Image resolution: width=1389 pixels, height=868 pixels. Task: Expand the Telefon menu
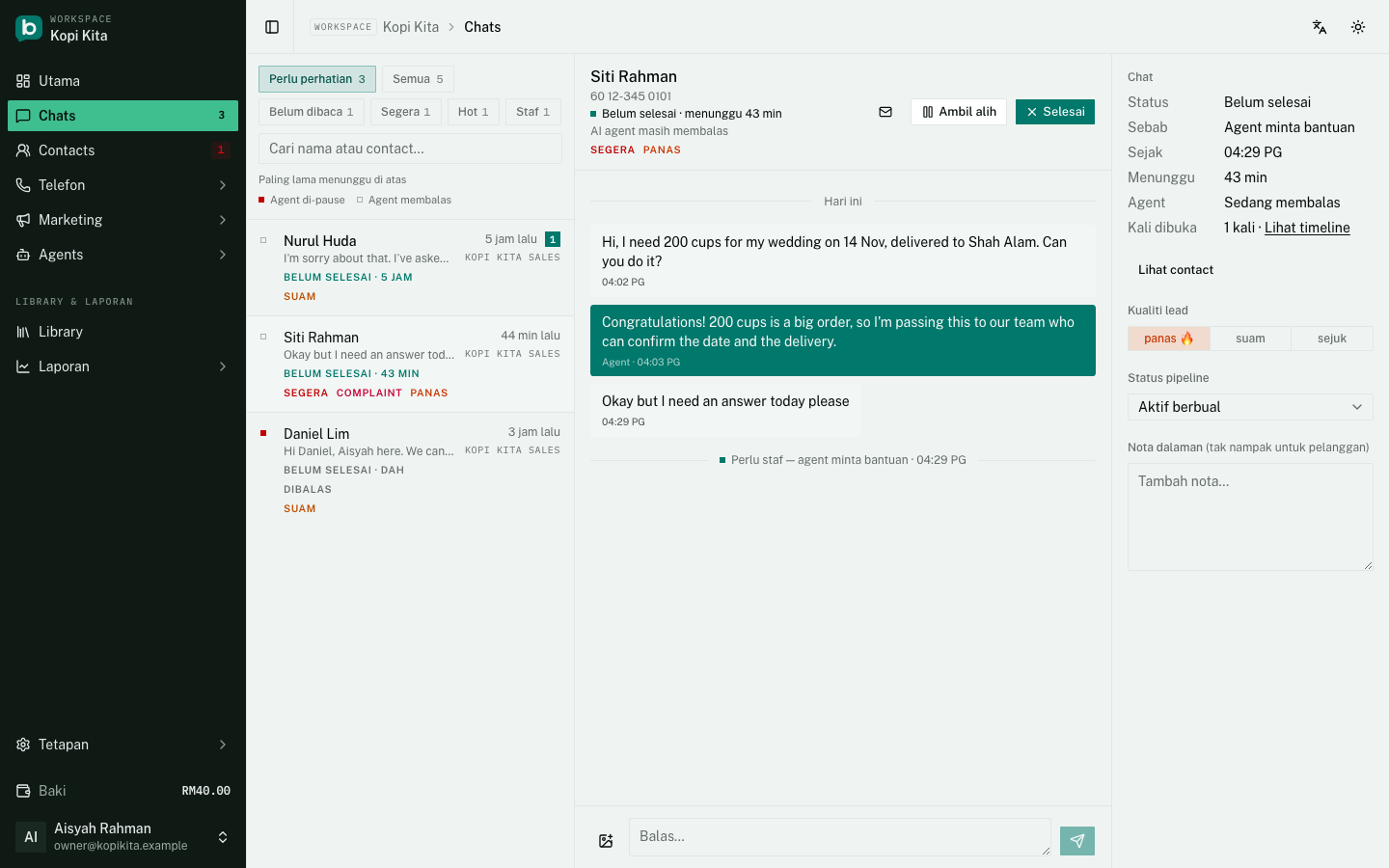click(123, 185)
